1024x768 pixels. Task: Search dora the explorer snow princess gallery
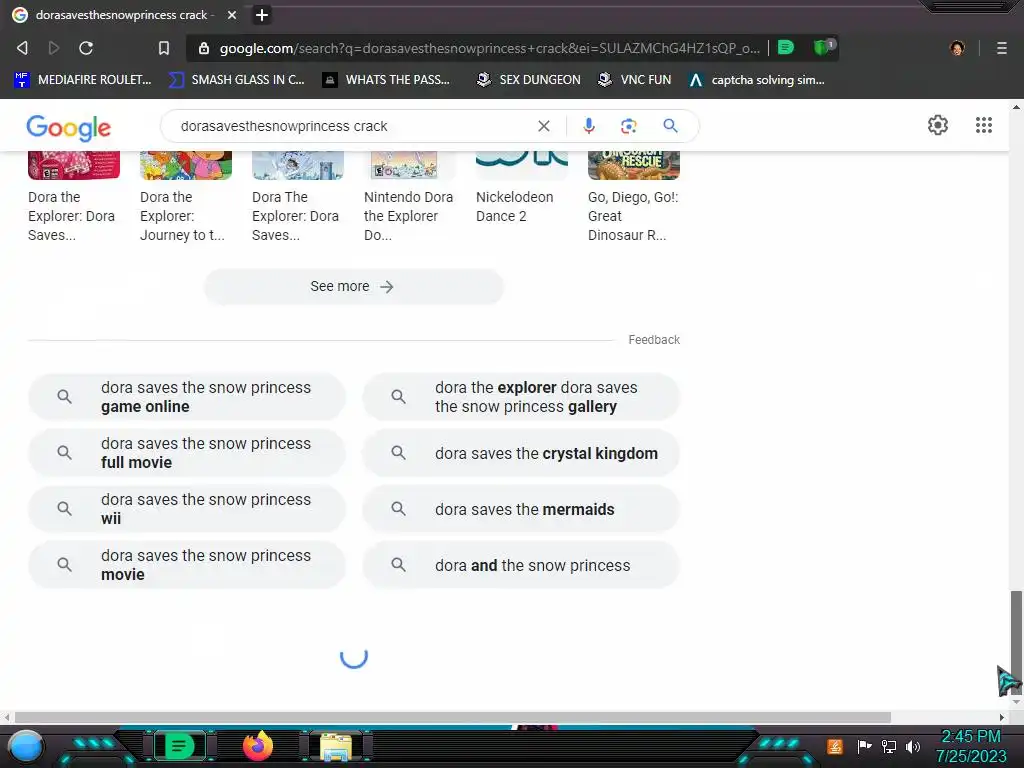click(521, 396)
